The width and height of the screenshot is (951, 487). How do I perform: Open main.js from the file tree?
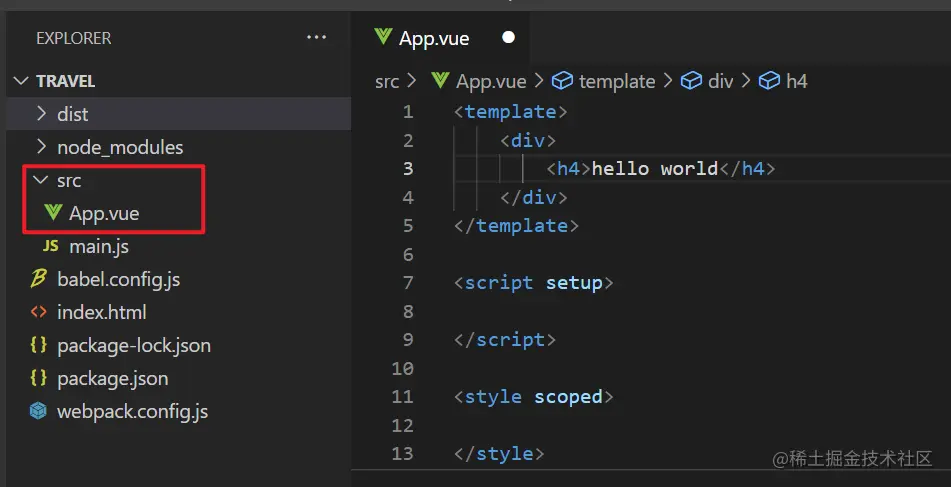point(98,246)
